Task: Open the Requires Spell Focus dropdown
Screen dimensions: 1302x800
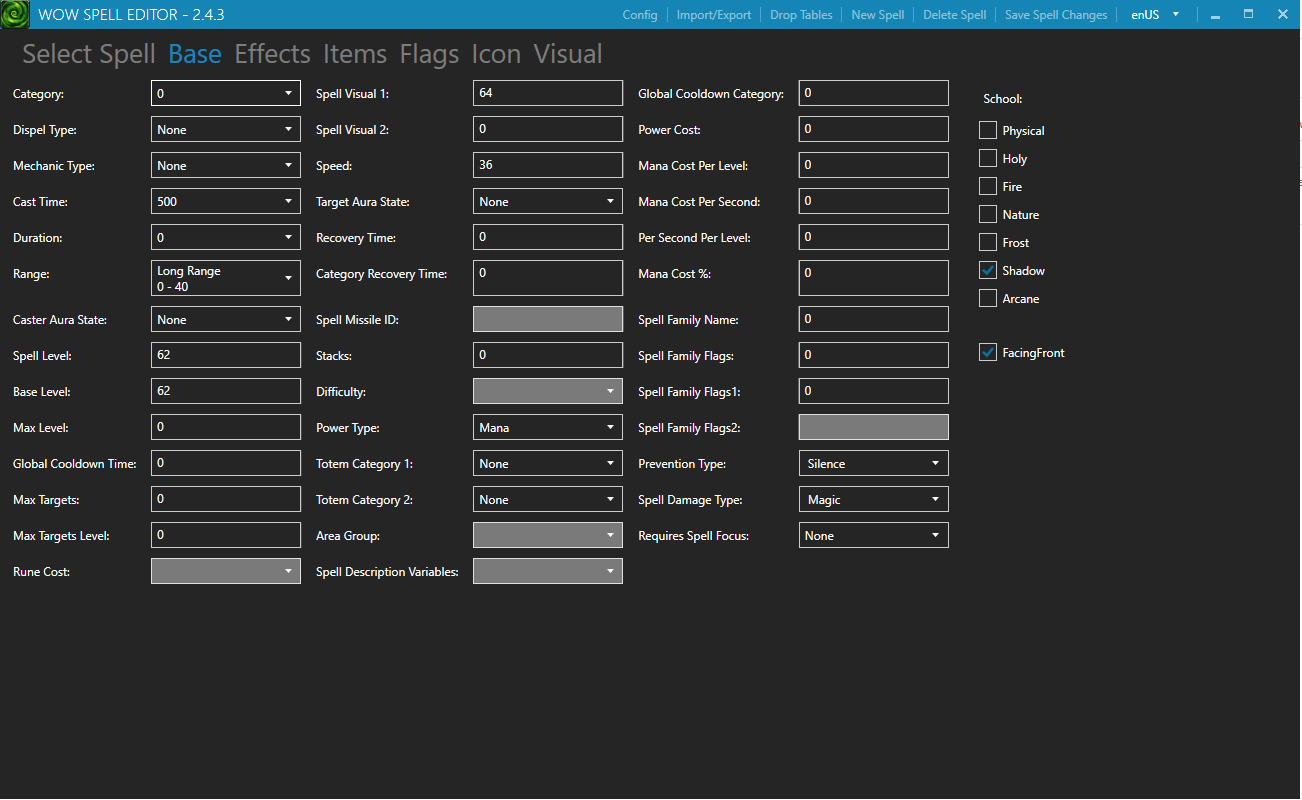Action: (872, 535)
